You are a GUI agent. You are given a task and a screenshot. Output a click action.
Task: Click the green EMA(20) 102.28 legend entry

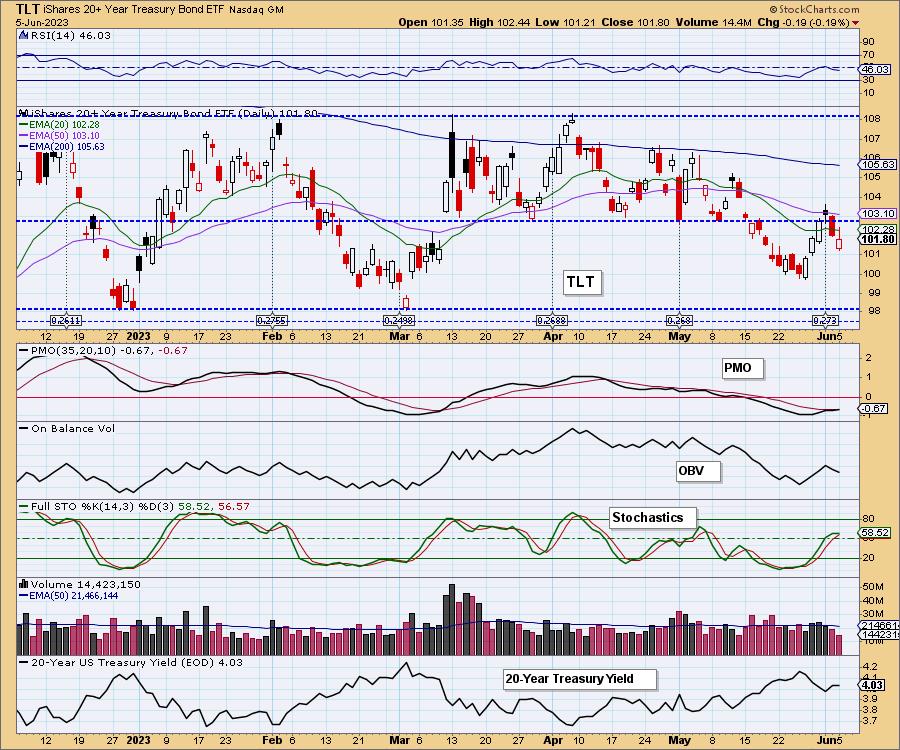point(60,125)
